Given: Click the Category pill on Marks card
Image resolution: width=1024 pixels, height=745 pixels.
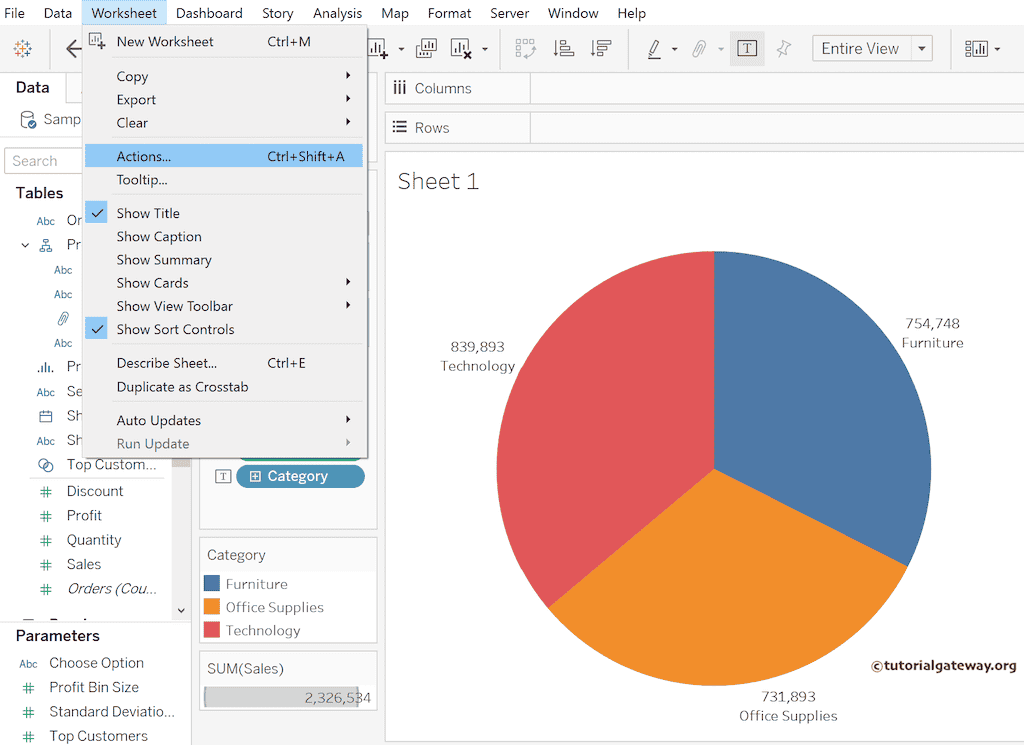Looking at the screenshot, I should point(299,476).
